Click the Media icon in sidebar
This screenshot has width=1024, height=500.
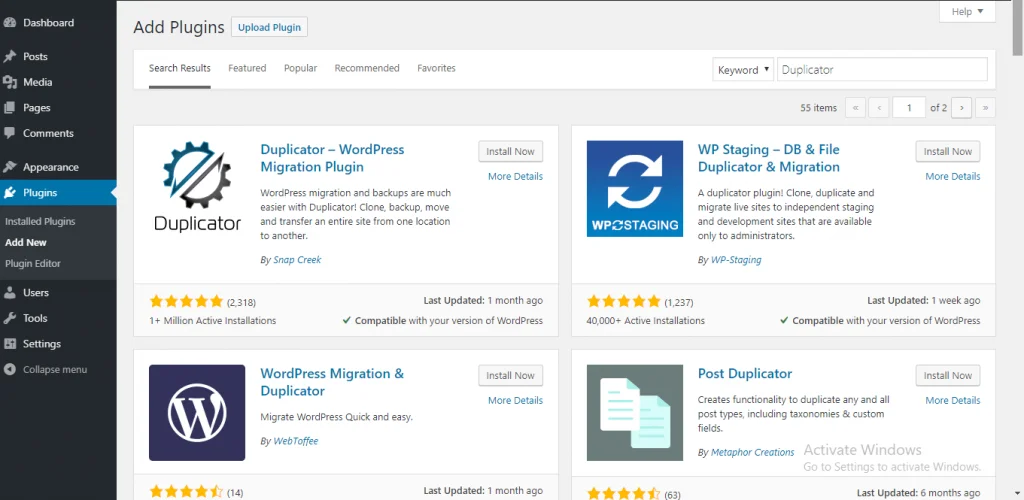(x=10, y=82)
